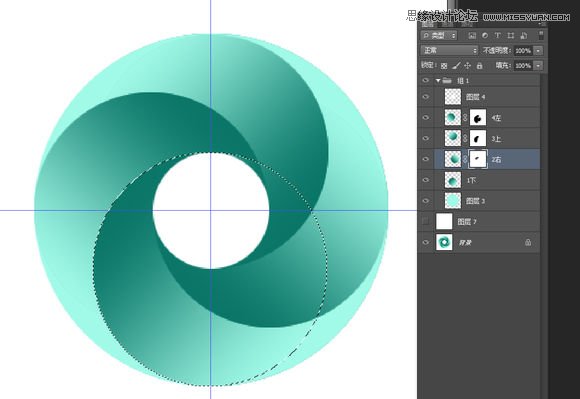Select mask thumbnail of layer 3上
Screen dimensions: 580x399
(478, 138)
